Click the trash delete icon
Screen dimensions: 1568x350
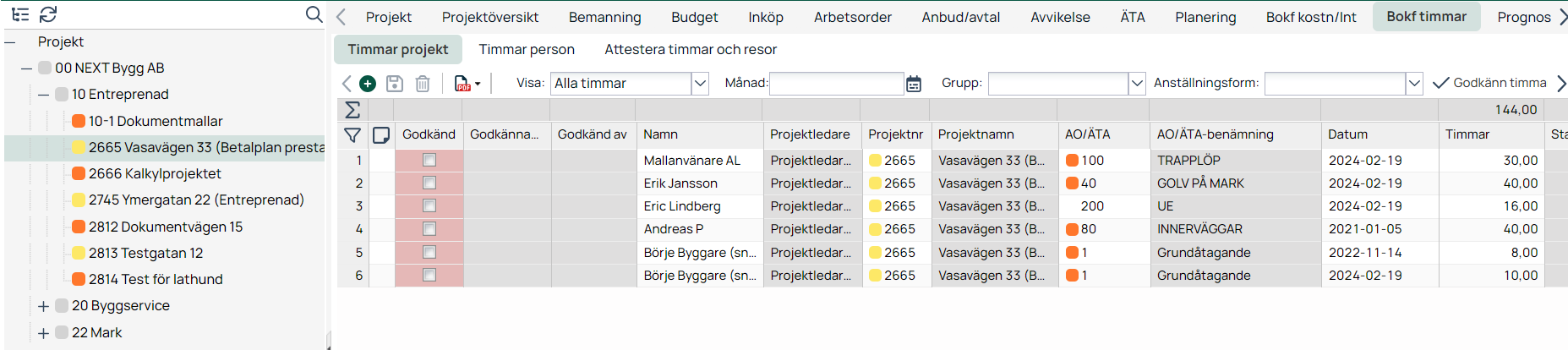[x=423, y=83]
